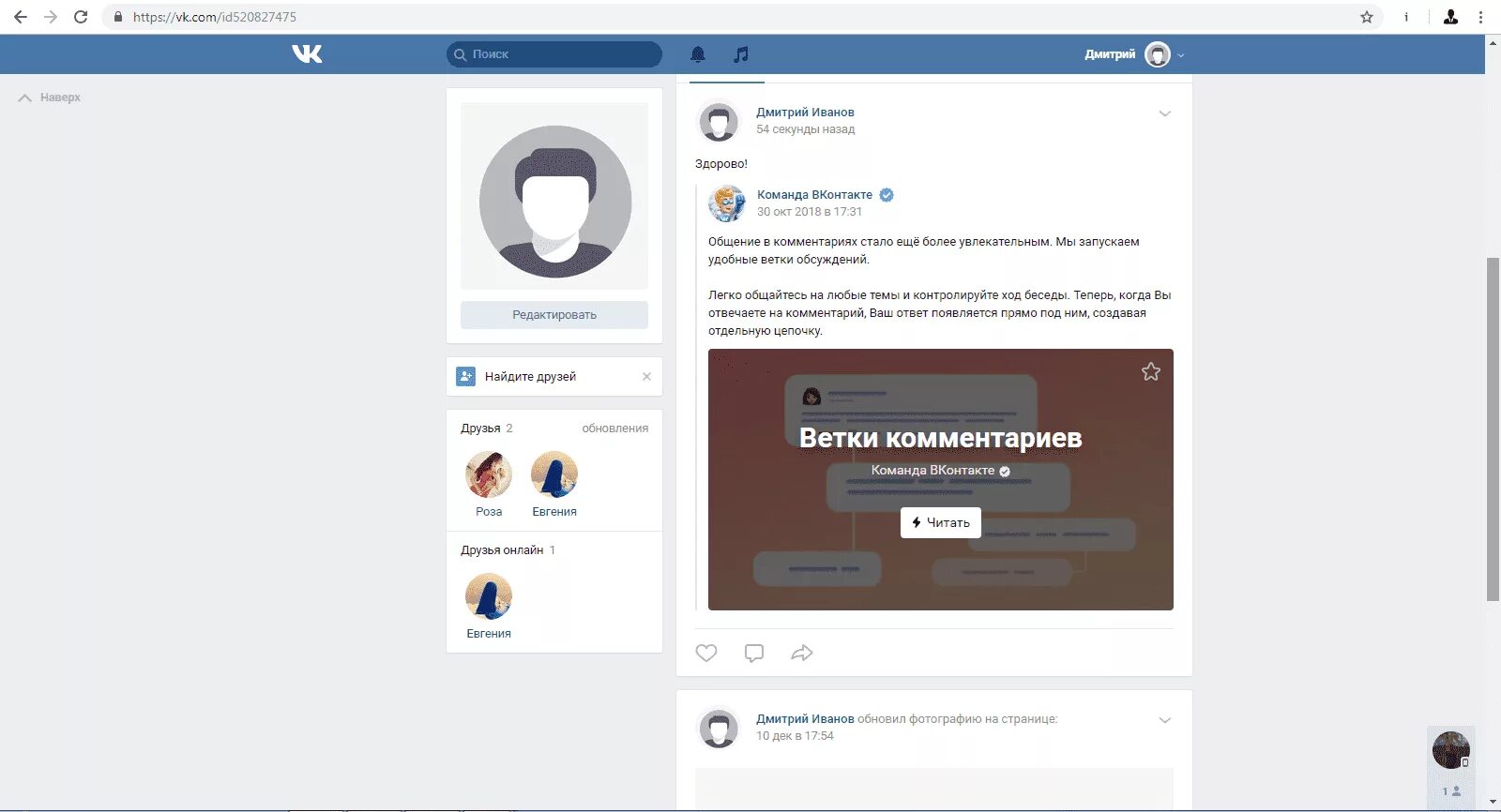Click Евгения name under Друзья онлайн
Viewport: 1501px width, 812px height.
coord(489,634)
